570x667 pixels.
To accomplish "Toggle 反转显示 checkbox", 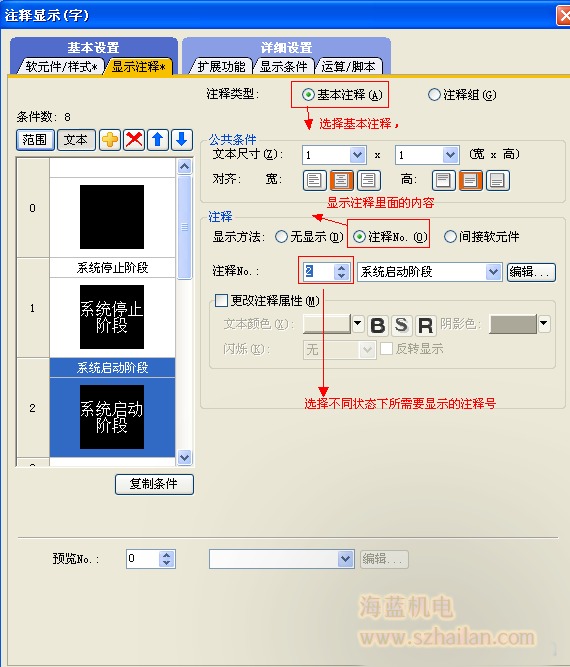I will pyautogui.click(x=386, y=349).
